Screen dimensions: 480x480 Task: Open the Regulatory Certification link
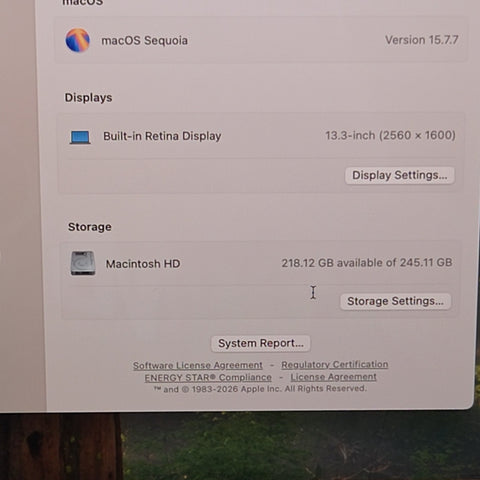click(335, 364)
